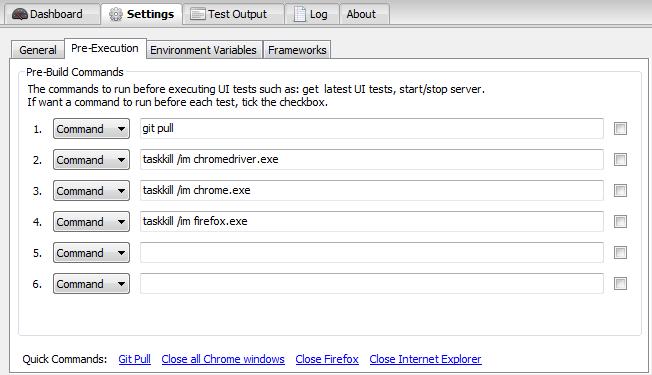Open the General settings sub-tab
The image size is (652, 375).
click(x=37, y=50)
